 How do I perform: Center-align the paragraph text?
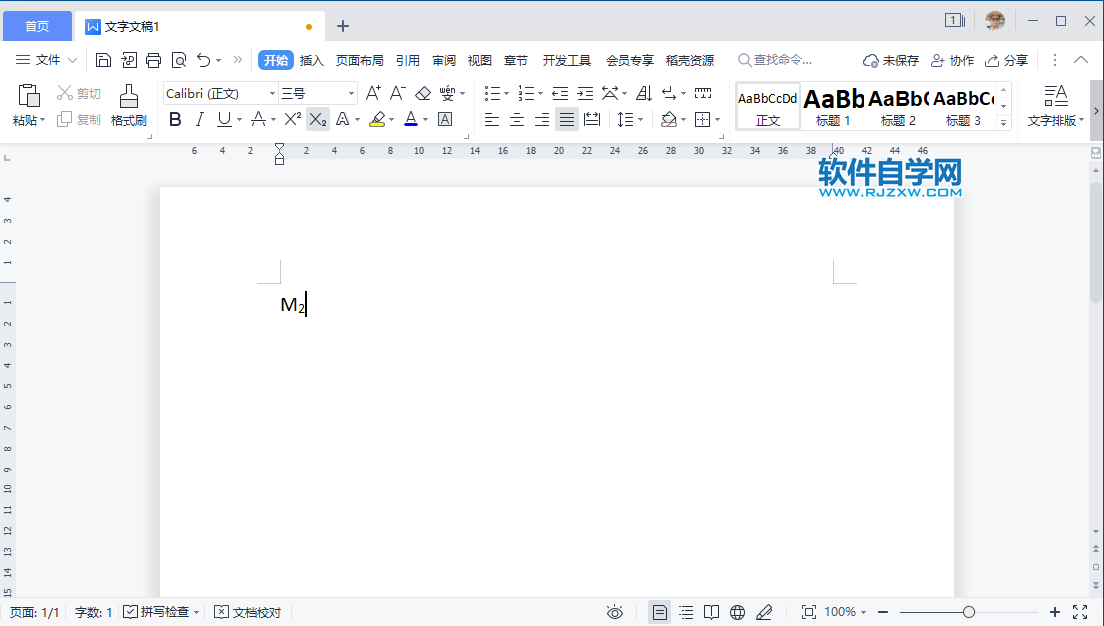[x=517, y=120]
